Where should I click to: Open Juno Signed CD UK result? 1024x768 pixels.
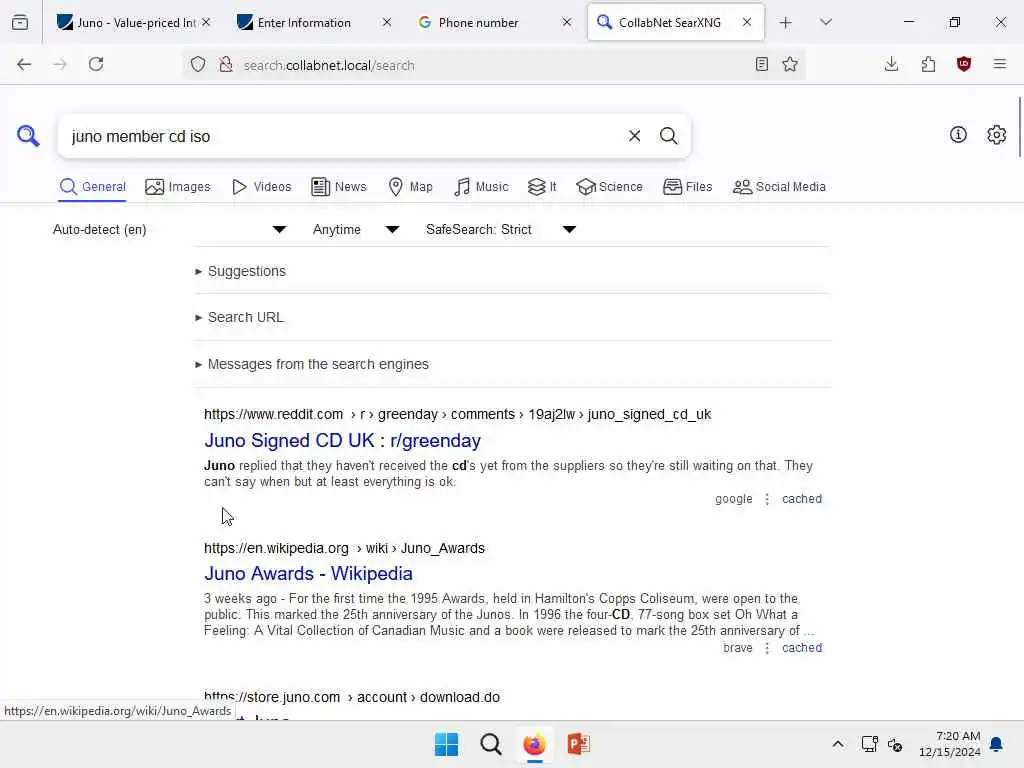[342, 441]
